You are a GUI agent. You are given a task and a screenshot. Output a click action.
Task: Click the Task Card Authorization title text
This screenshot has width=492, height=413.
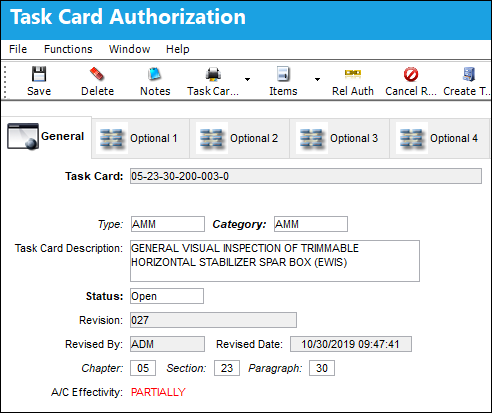coord(128,17)
